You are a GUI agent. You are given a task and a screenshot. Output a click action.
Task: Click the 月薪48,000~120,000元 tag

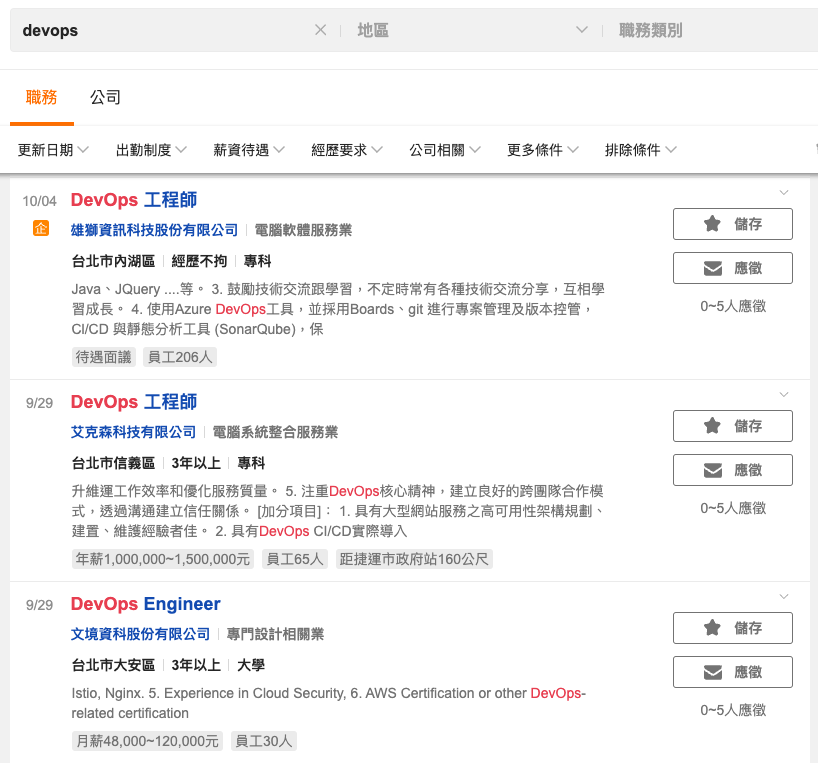click(x=147, y=741)
